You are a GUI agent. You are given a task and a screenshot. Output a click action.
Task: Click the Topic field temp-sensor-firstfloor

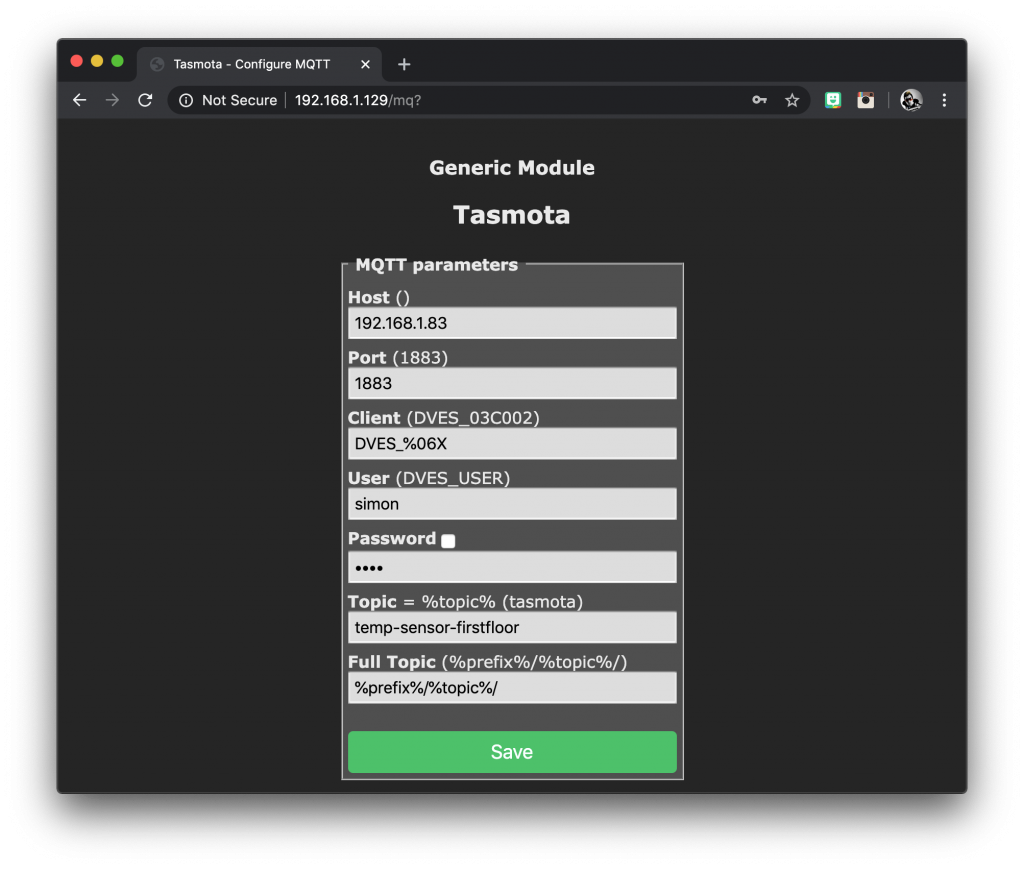512,627
